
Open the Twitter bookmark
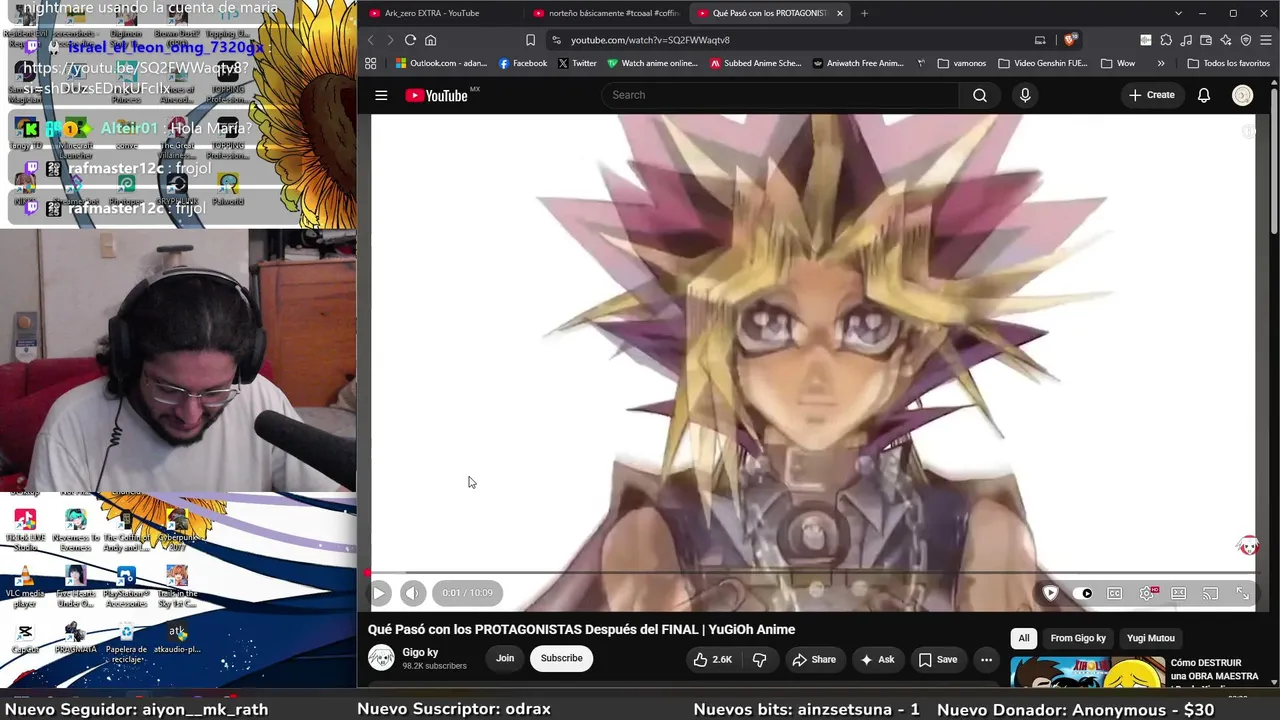click(577, 63)
